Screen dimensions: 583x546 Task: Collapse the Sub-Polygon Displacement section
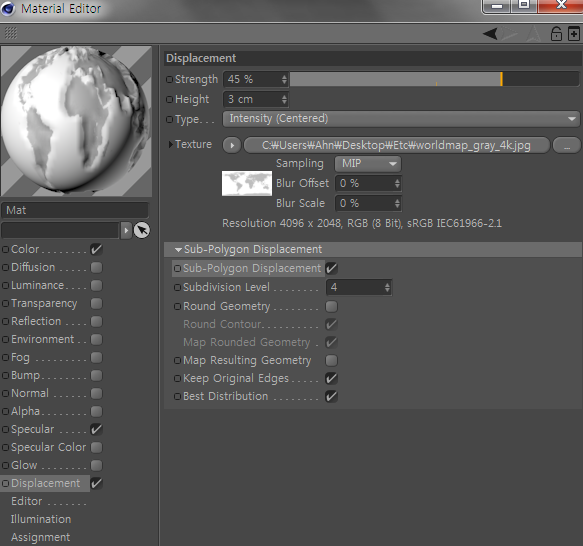coord(178,250)
